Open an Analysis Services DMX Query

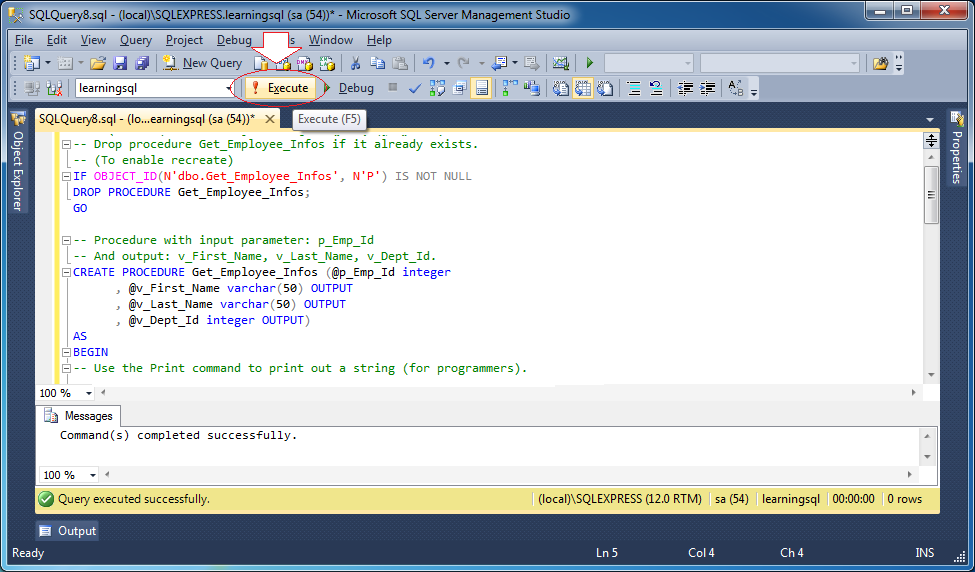[305, 63]
